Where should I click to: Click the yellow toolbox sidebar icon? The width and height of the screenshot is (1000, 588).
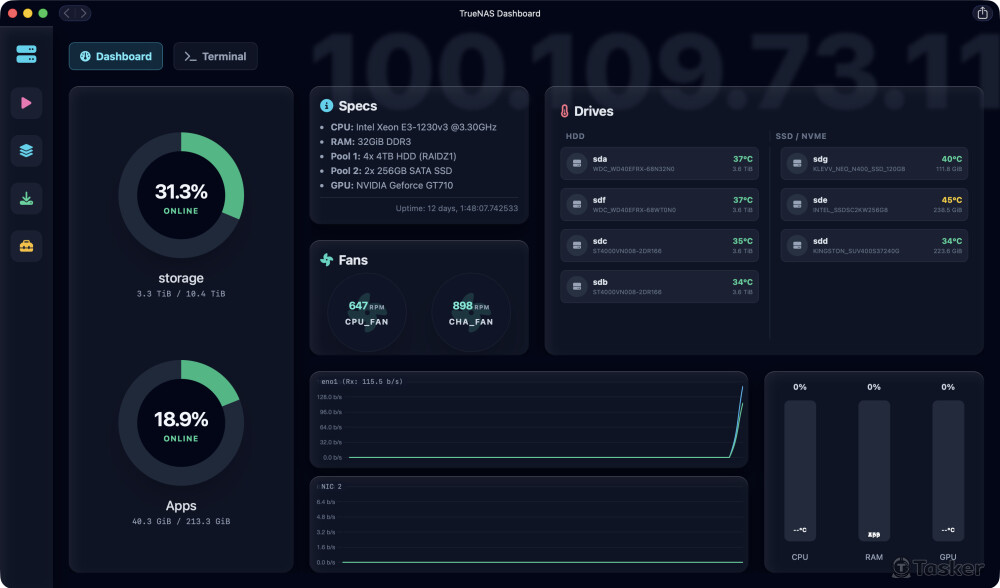coord(26,246)
